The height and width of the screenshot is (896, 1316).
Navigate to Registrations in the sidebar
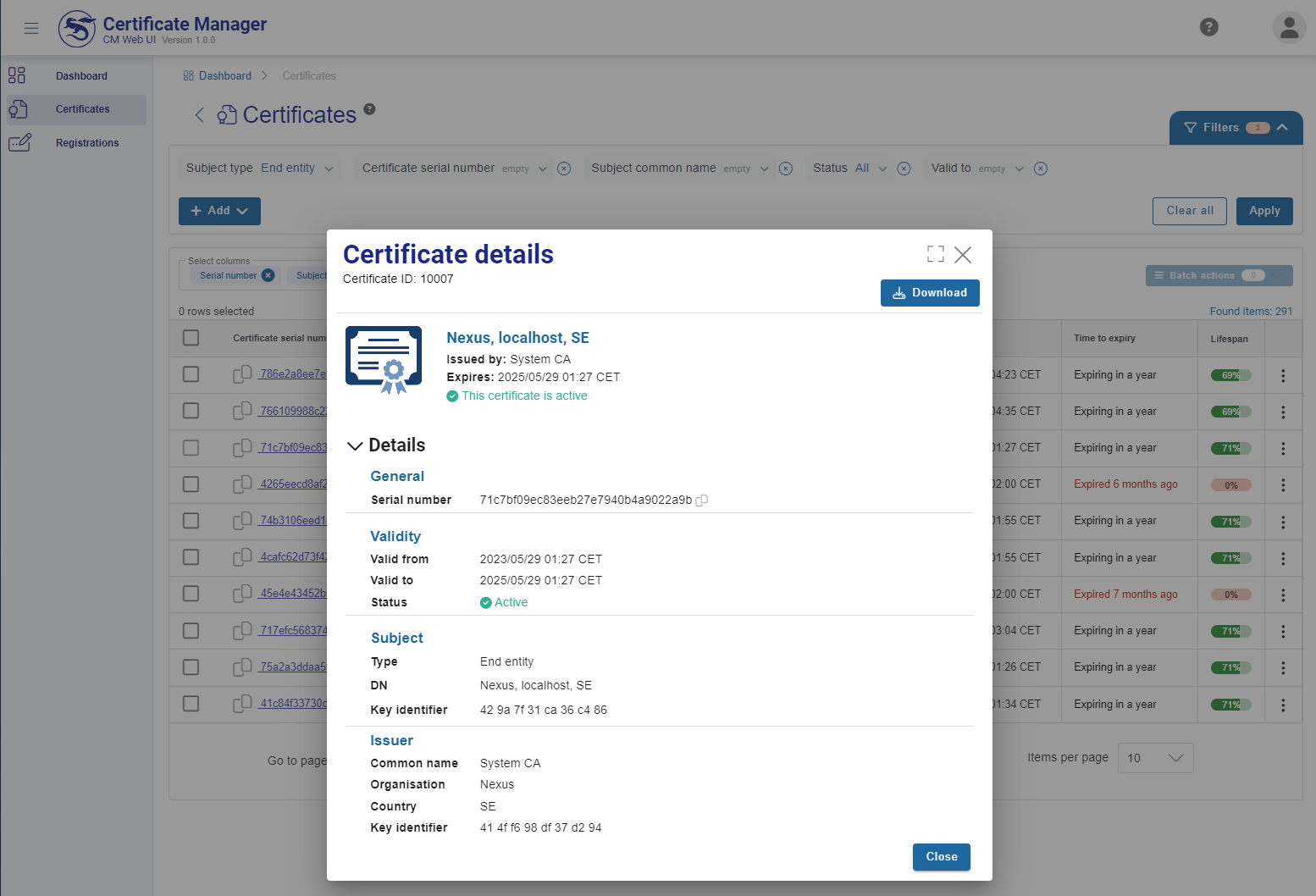(x=87, y=142)
